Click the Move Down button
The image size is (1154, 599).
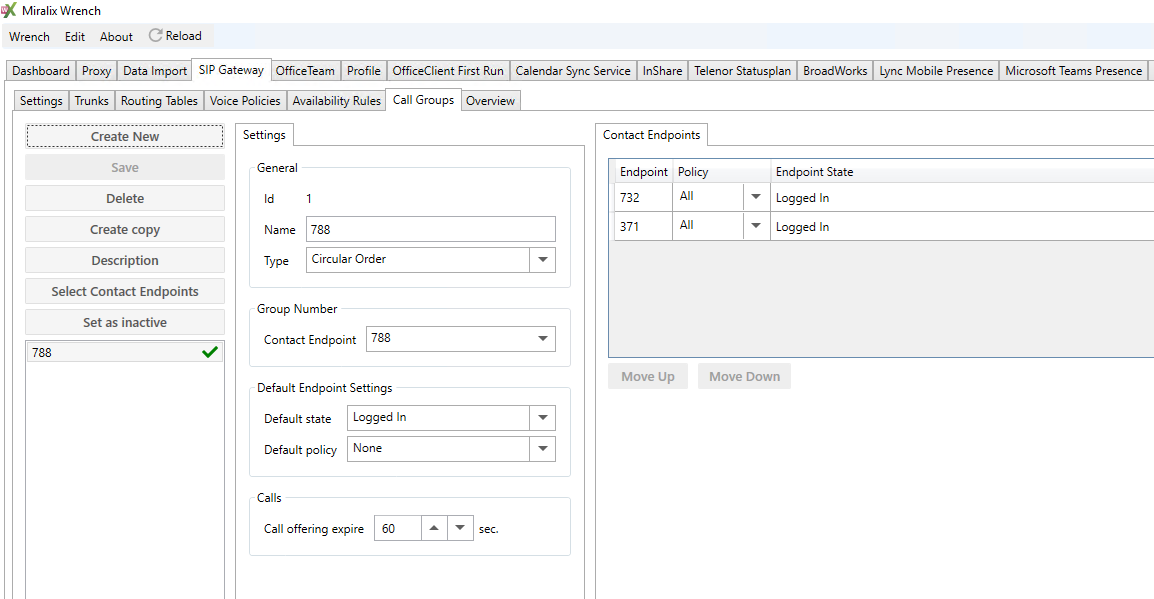(x=744, y=377)
